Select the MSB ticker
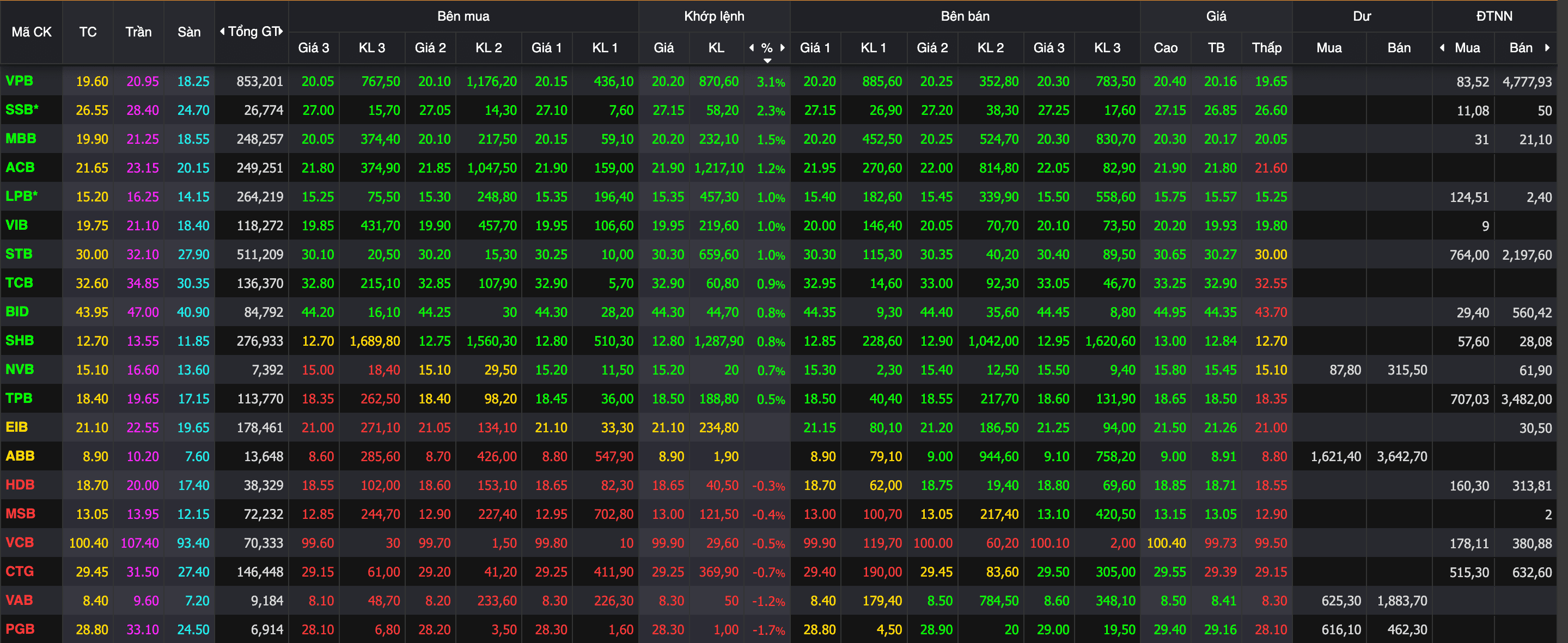Screen dimensions: 1568x643 (20, 513)
